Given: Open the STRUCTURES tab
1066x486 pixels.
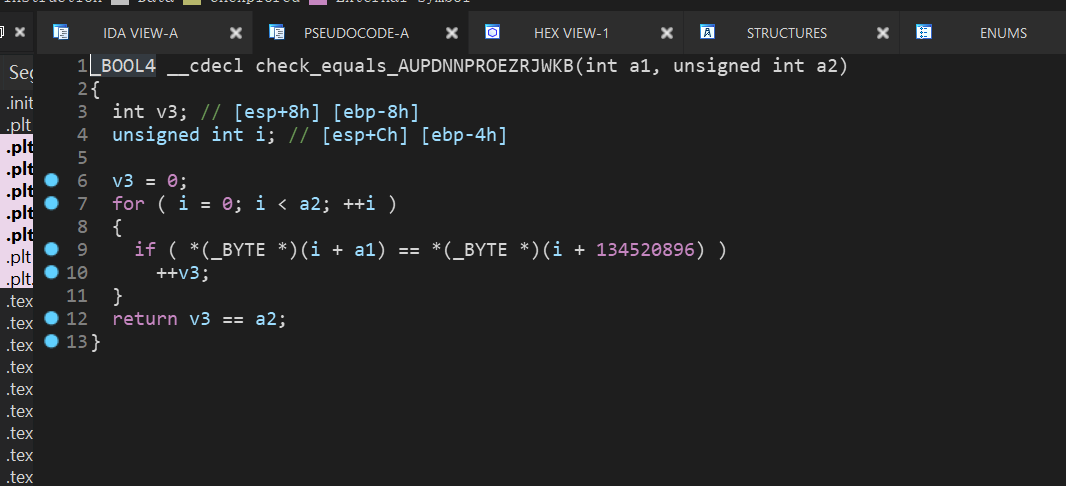Looking at the screenshot, I should pos(787,33).
